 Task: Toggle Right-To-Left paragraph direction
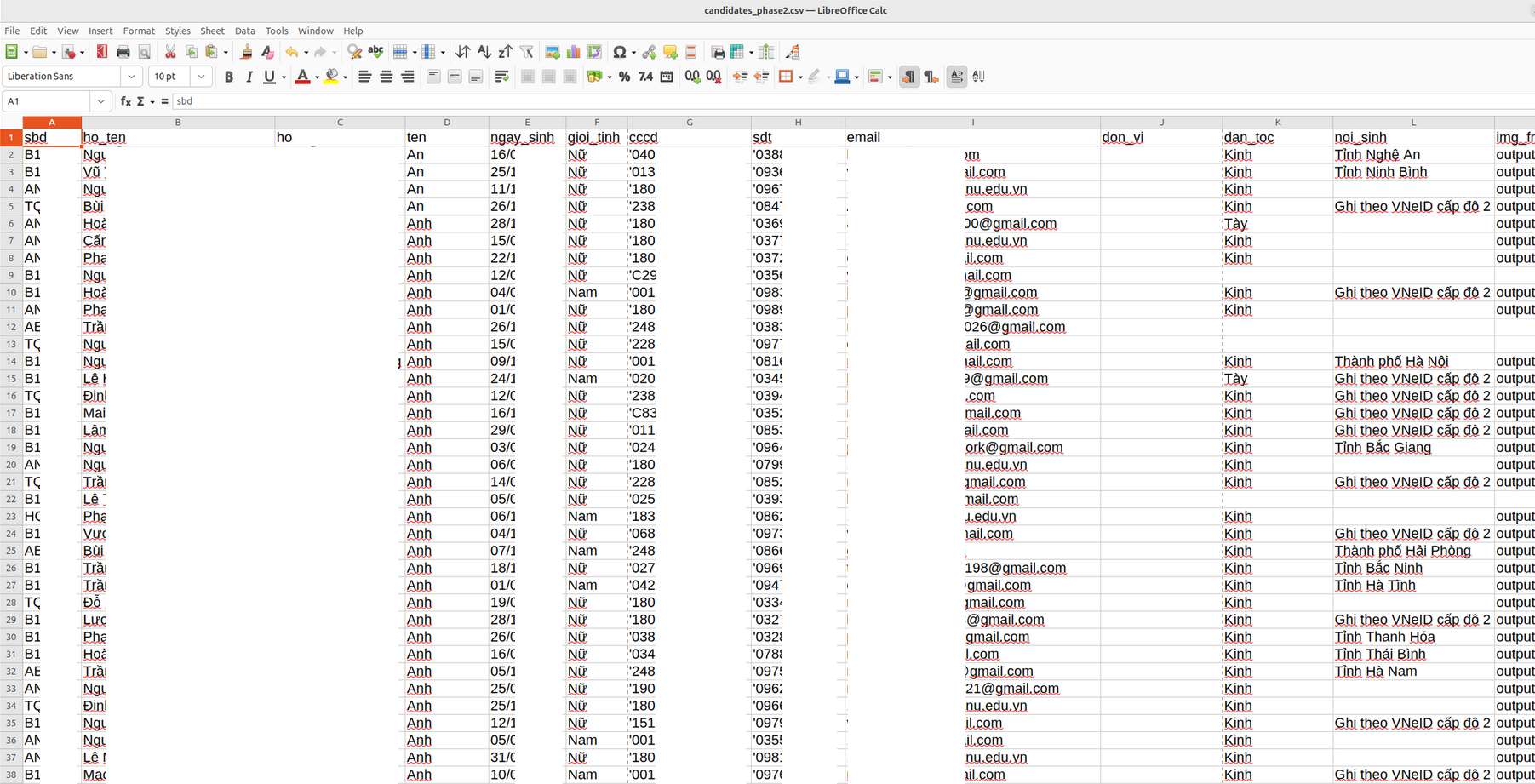pyautogui.click(x=931, y=77)
